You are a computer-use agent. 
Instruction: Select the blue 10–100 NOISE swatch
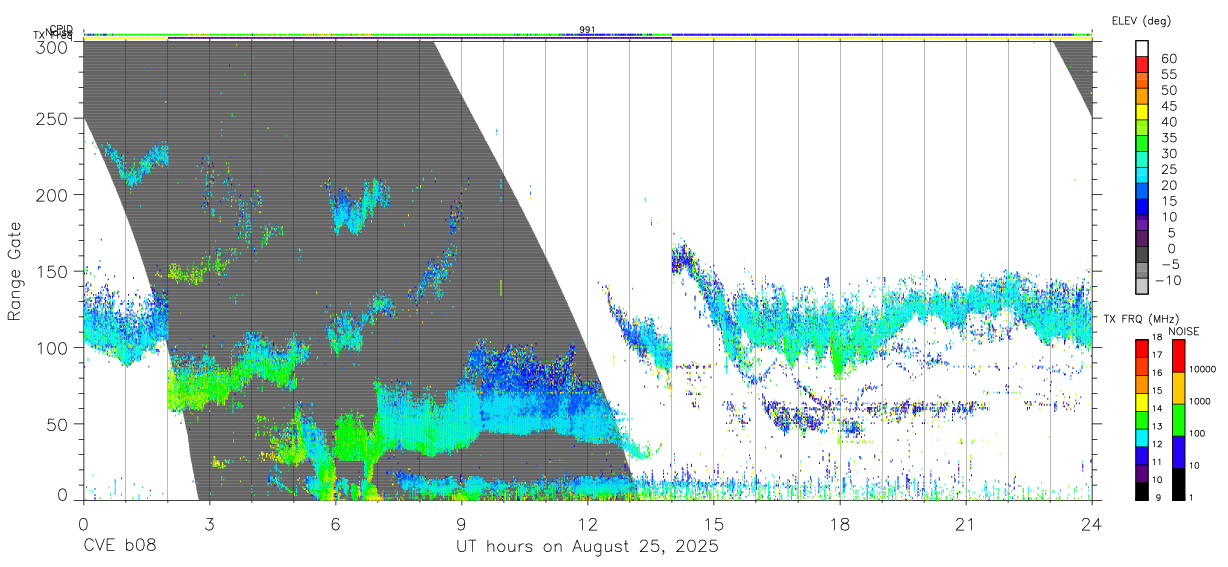click(x=1178, y=452)
